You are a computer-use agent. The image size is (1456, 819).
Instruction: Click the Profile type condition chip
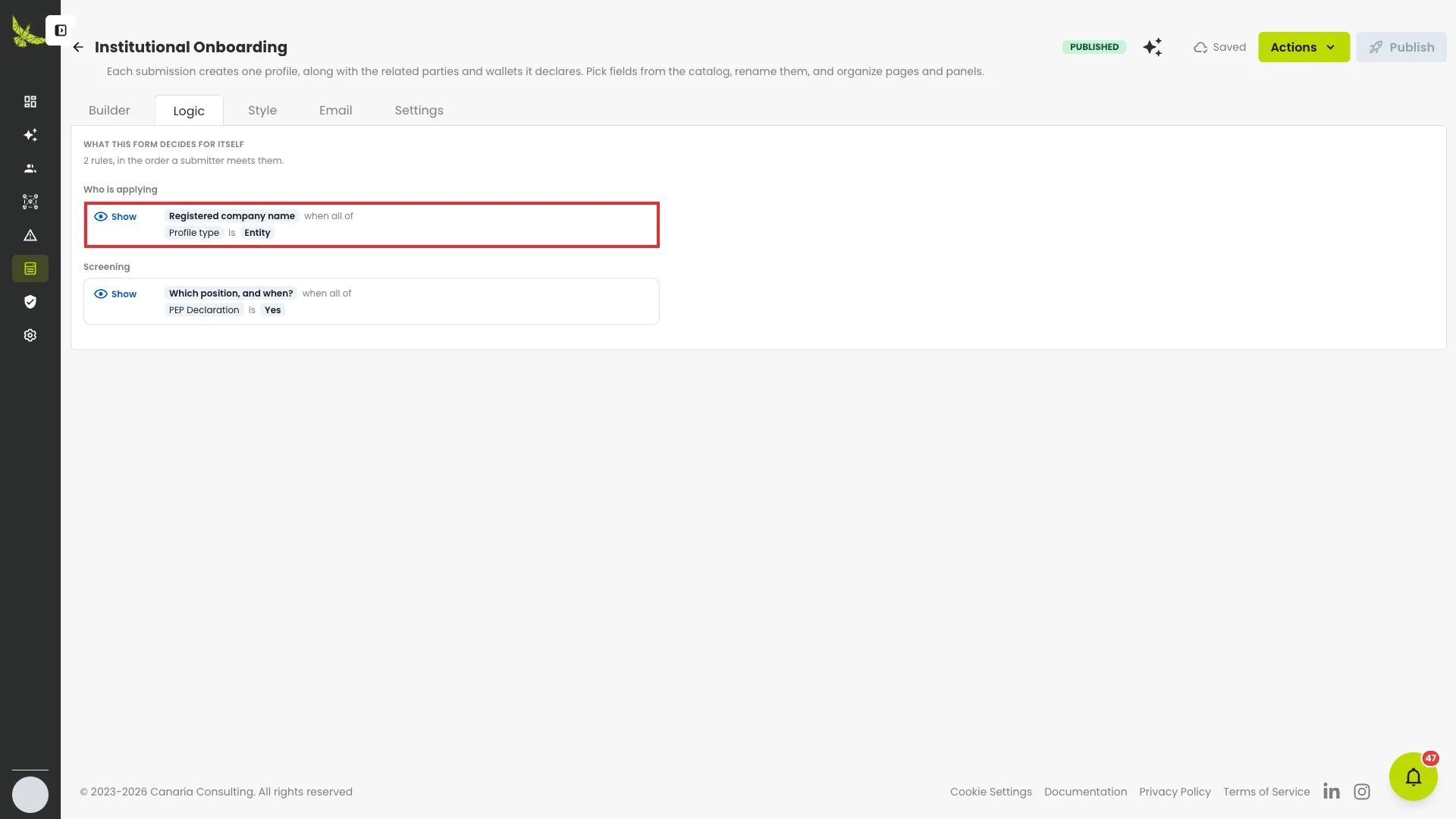193,233
